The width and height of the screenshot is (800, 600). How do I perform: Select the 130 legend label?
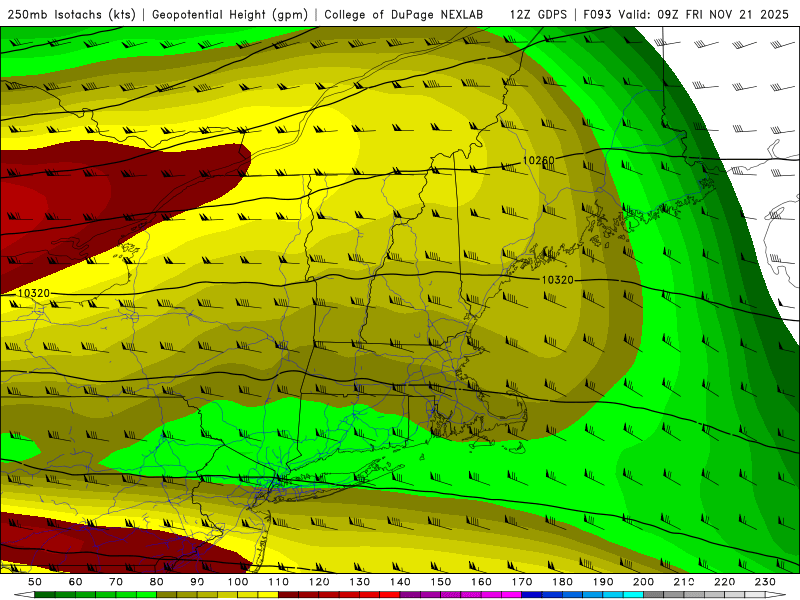[x=360, y=582]
